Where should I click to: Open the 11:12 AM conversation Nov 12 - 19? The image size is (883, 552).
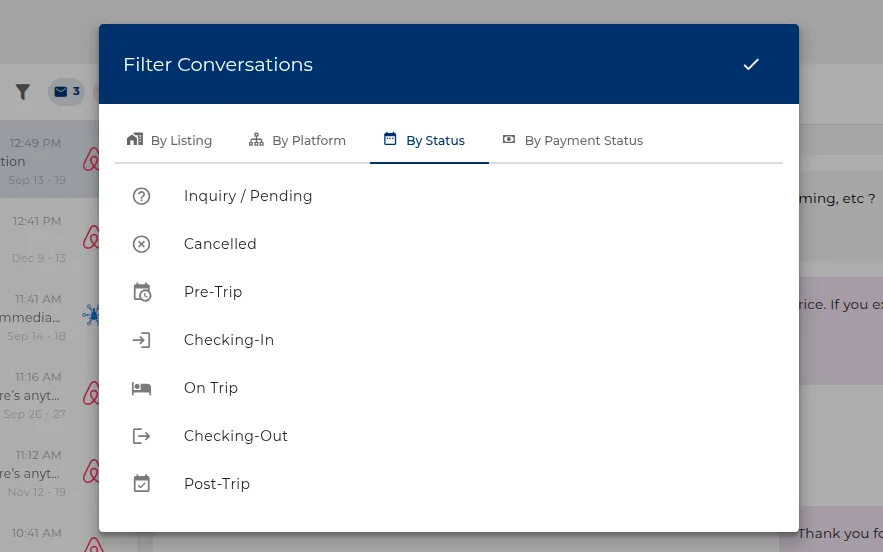coord(50,473)
